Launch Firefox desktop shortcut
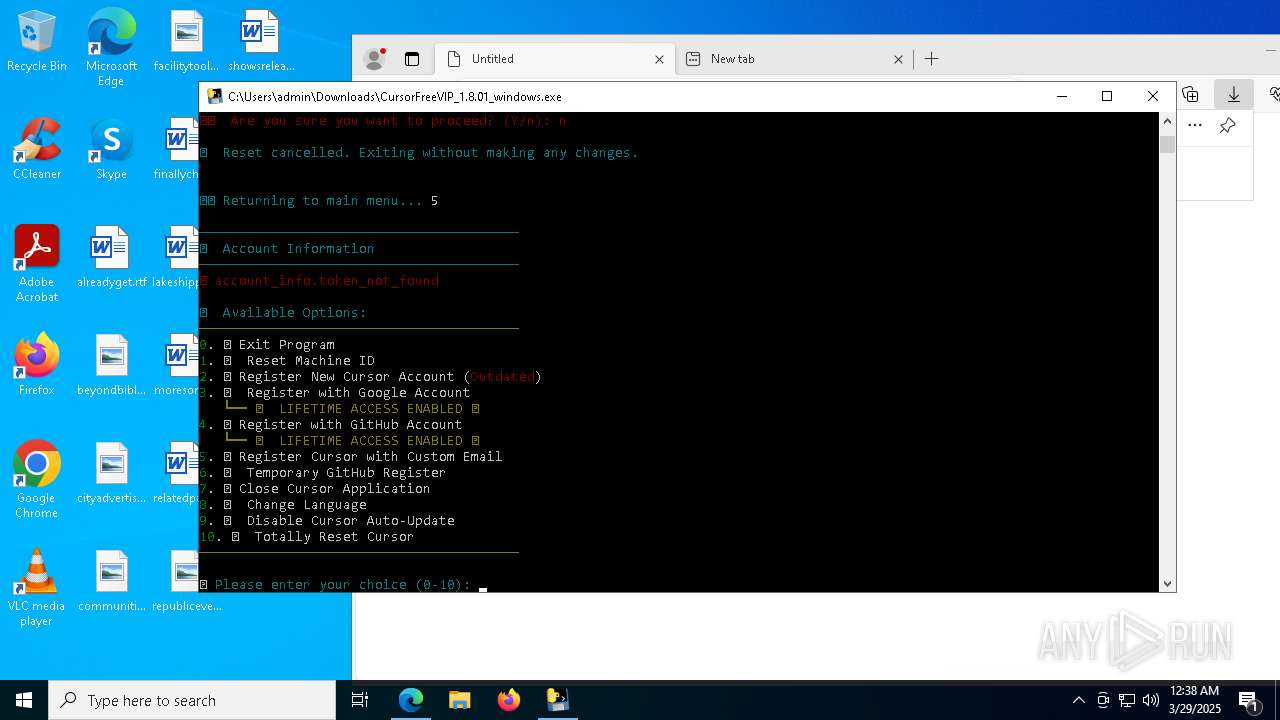 coord(36,365)
